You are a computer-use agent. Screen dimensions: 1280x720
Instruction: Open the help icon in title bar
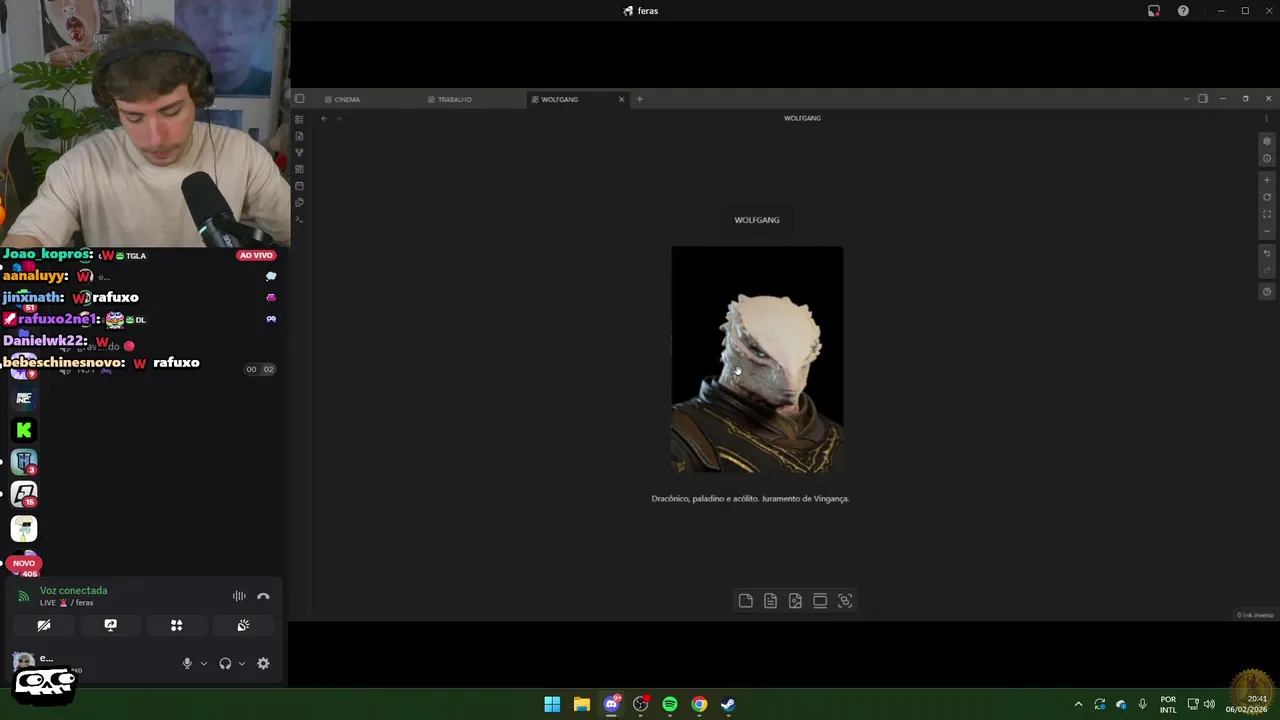[x=1183, y=11]
